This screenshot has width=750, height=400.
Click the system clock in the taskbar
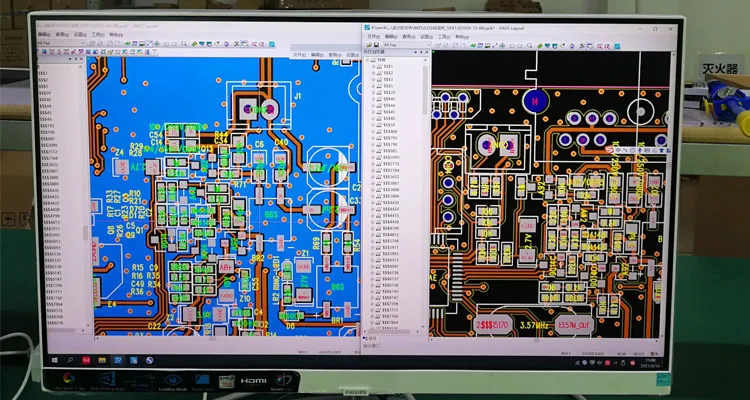tap(647, 358)
